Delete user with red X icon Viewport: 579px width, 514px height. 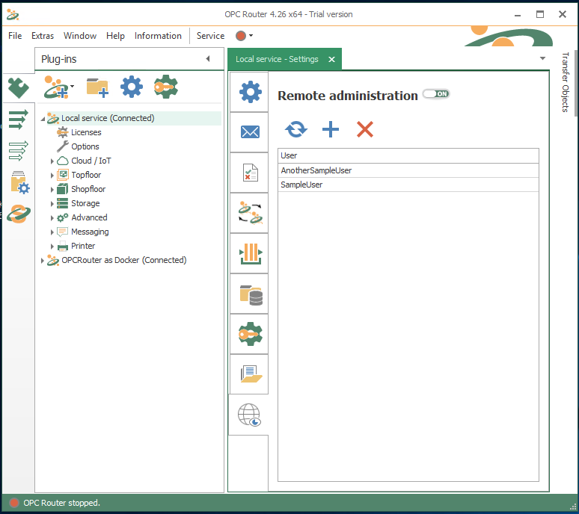tap(365, 129)
